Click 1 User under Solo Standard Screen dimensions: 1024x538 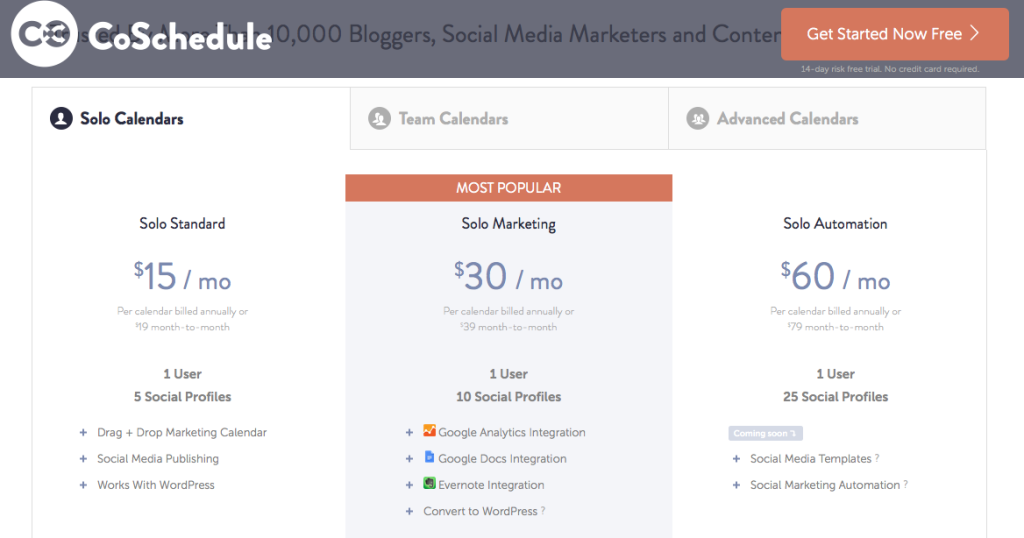[x=182, y=374]
